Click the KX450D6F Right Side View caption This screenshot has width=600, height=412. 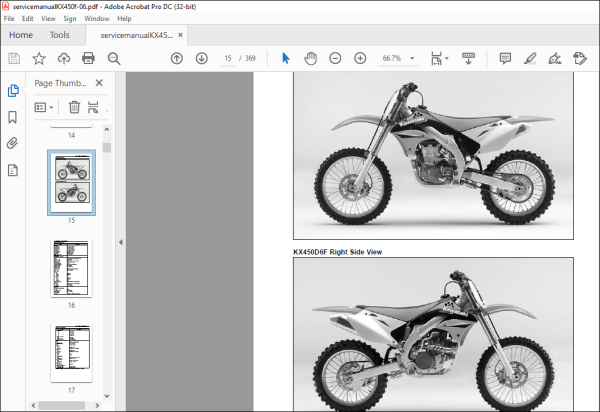click(x=338, y=252)
